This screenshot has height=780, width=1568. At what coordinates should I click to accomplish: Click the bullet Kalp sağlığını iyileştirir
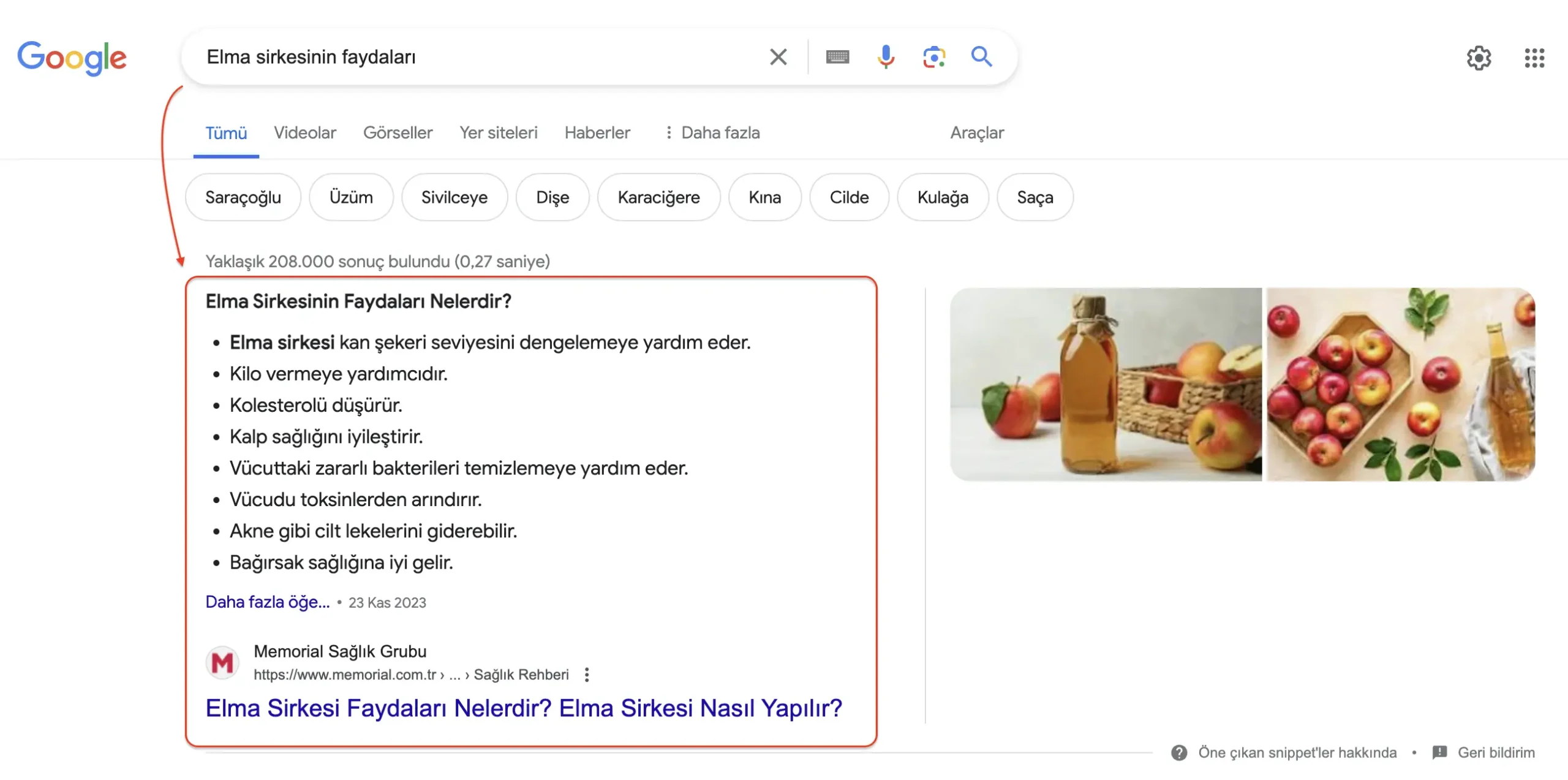pos(326,437)
